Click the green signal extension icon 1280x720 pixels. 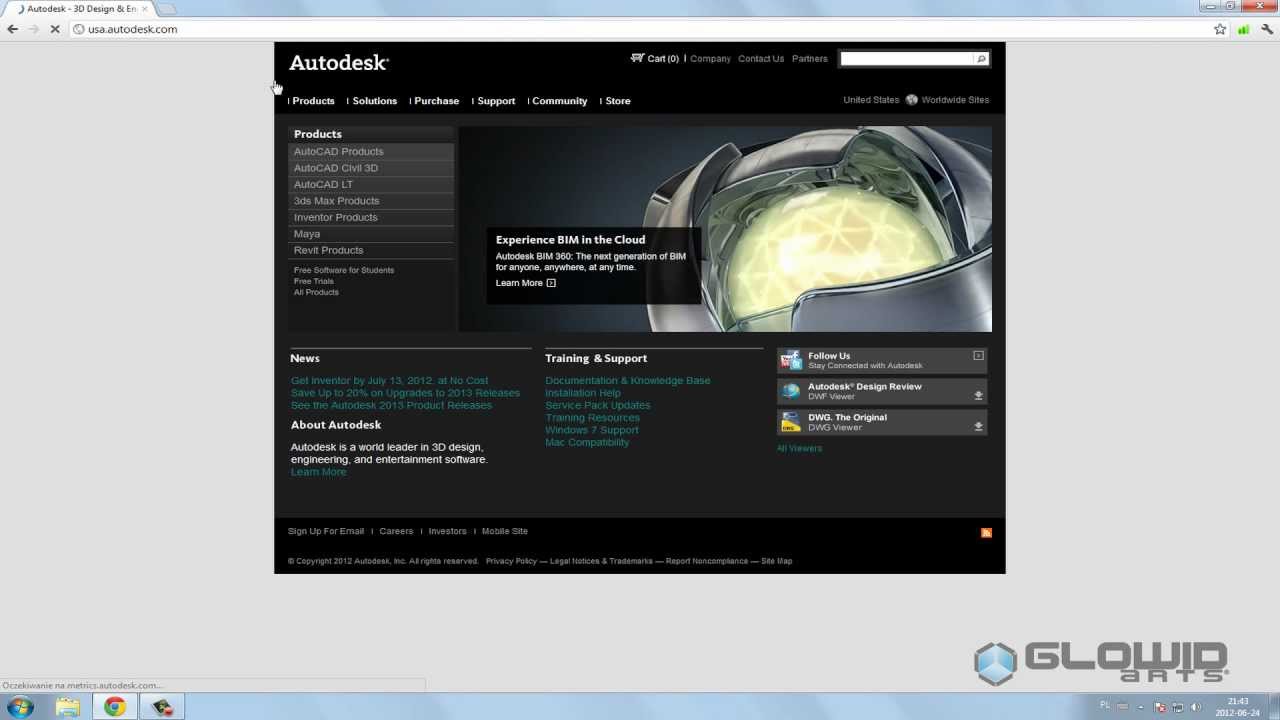click(1243, 29)
